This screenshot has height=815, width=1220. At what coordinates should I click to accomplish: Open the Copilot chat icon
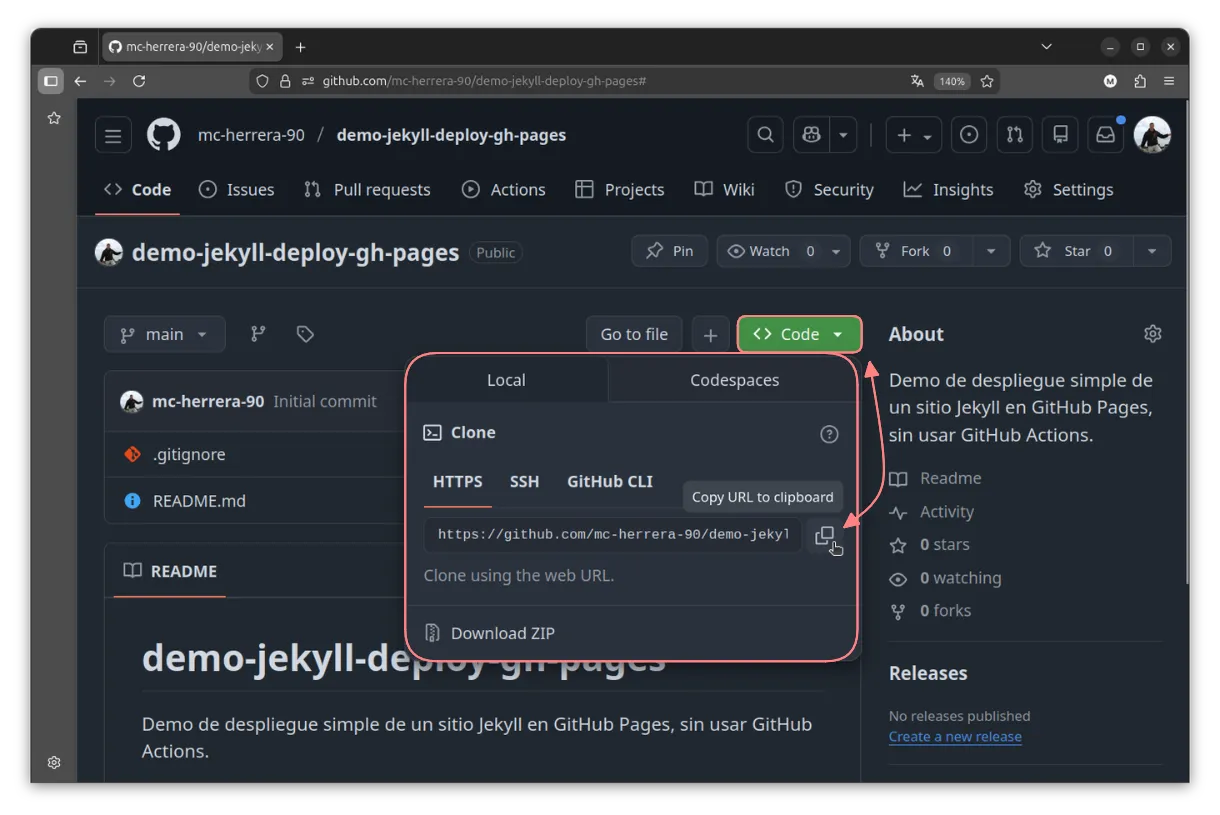[810, 134]
